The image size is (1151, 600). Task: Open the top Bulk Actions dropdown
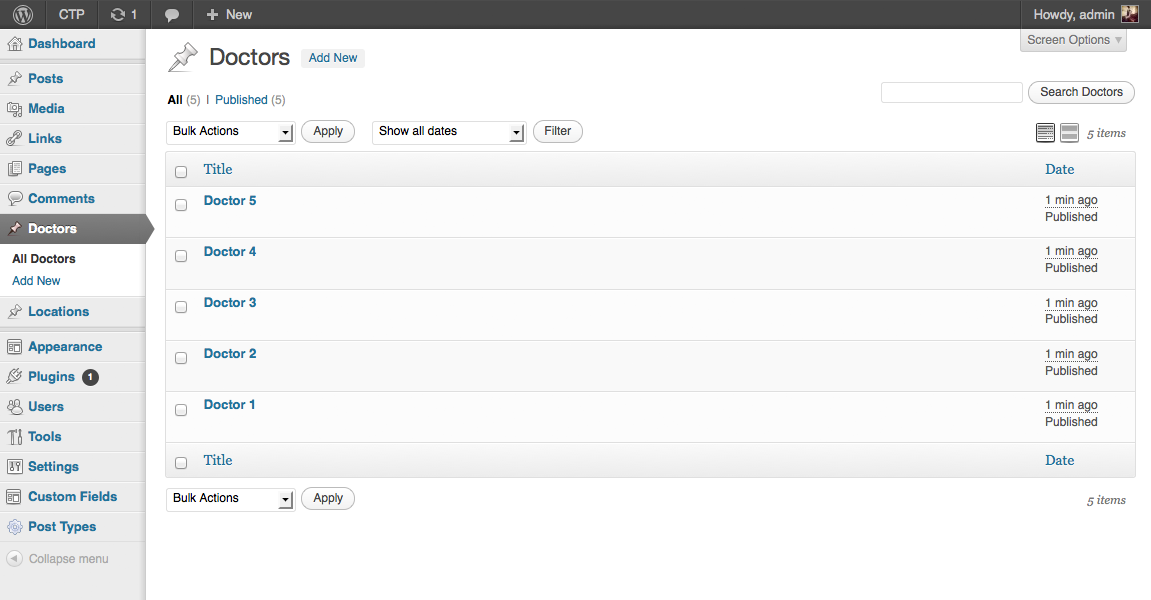(x=230, y=132)
